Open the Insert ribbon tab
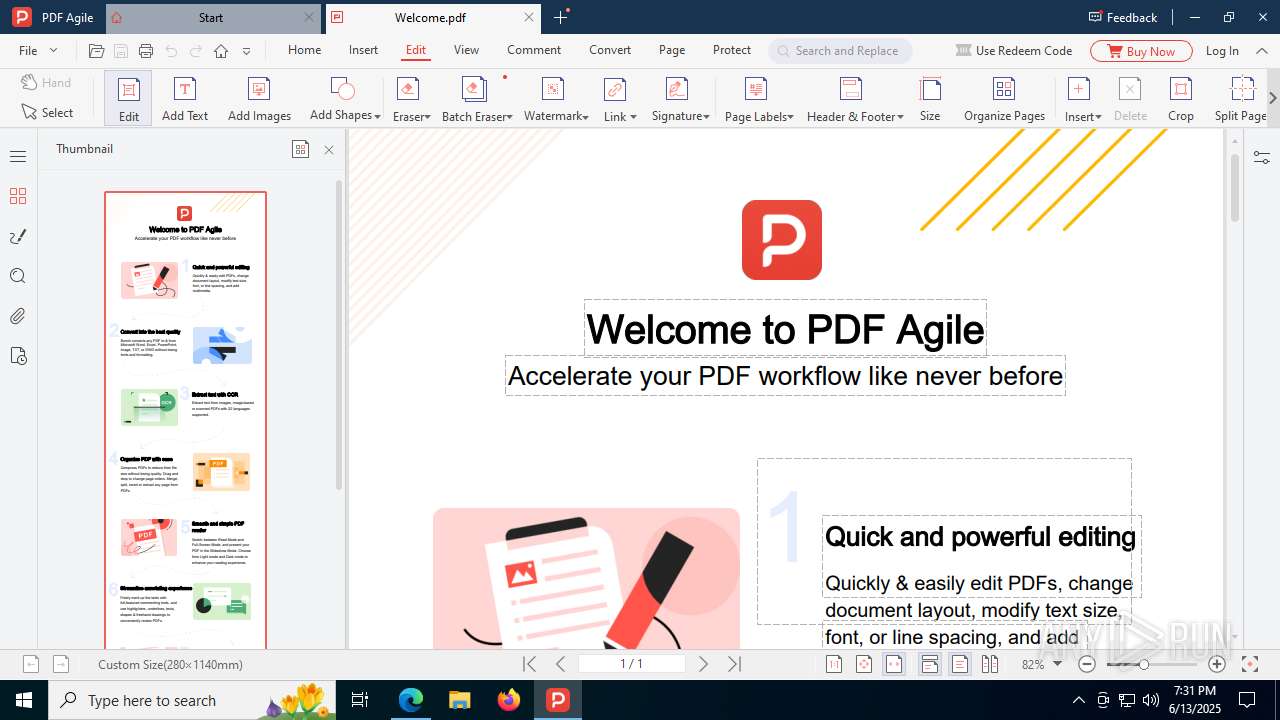 point(363,50)
